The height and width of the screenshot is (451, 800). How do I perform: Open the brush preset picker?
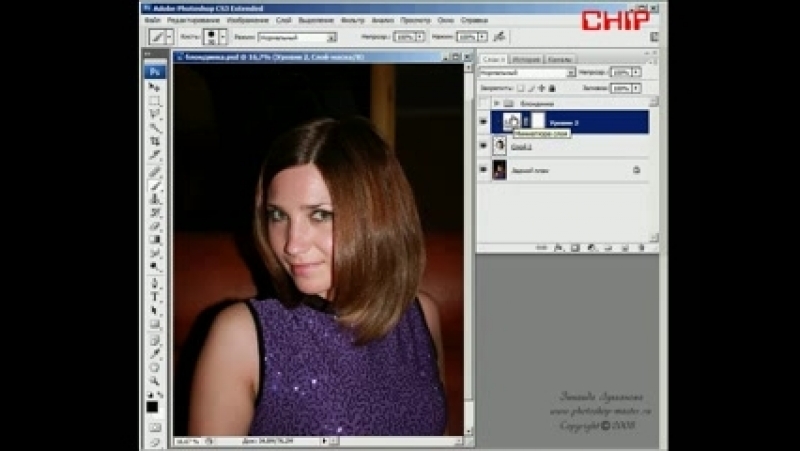[223, 37]
